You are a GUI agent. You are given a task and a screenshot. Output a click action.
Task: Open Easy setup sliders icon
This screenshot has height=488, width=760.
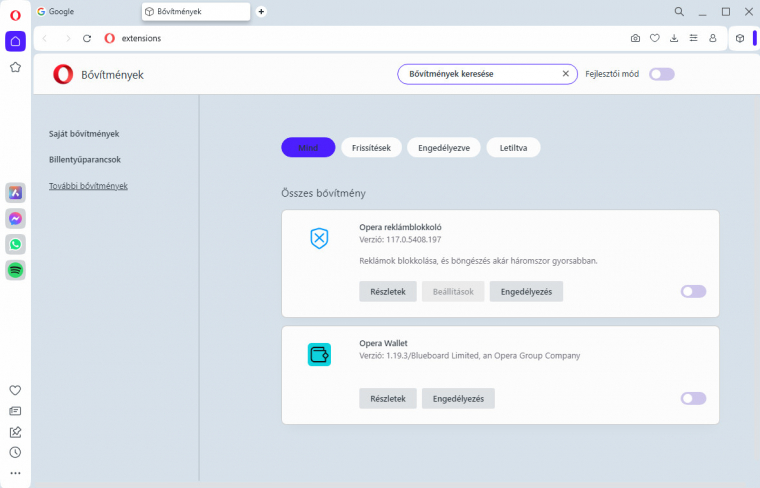click(x=694, y=38)
